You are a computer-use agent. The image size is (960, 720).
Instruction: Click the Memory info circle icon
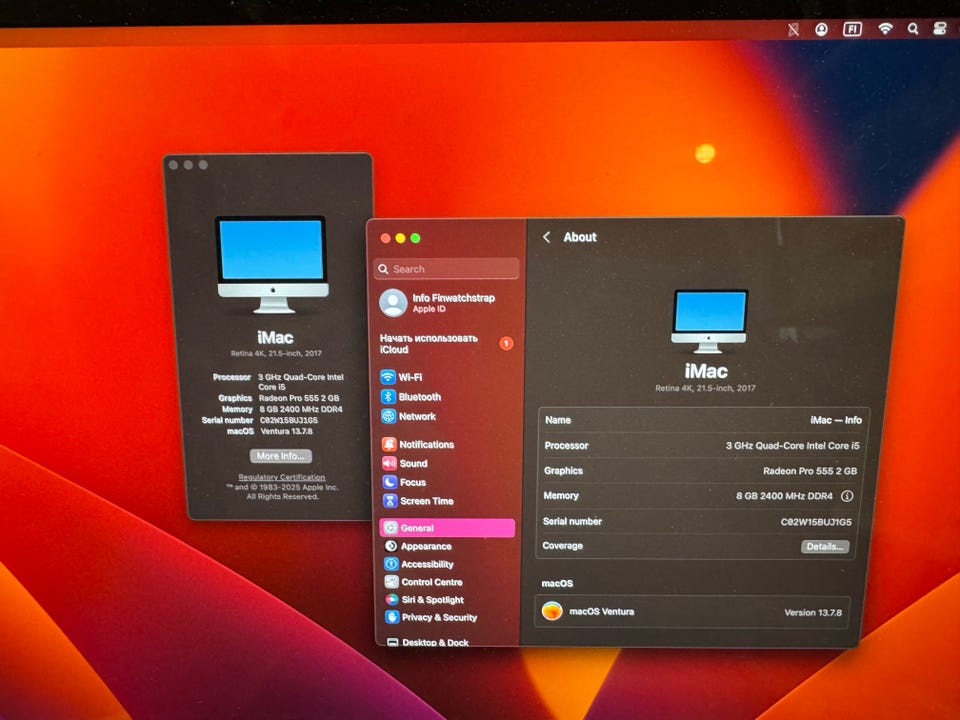click(847, 496)
